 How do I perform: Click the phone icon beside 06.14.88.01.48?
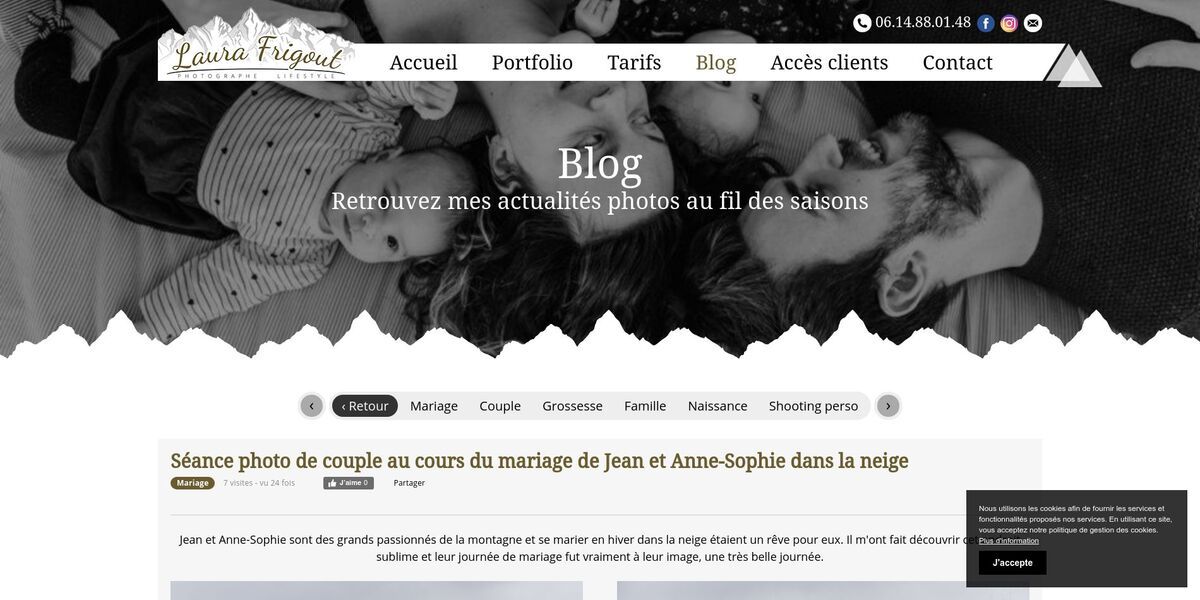click(x=862, y=23)
